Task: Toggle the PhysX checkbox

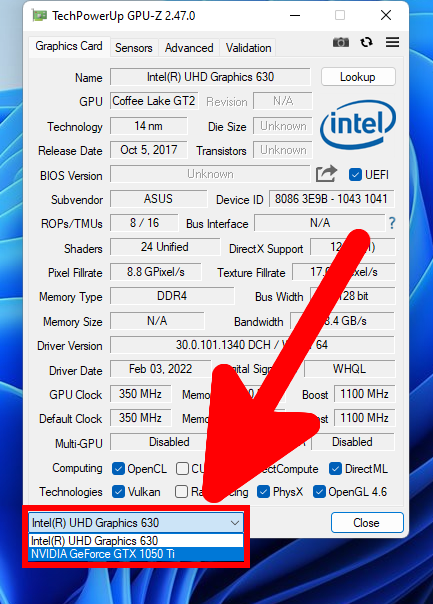Action: [263, 492]
